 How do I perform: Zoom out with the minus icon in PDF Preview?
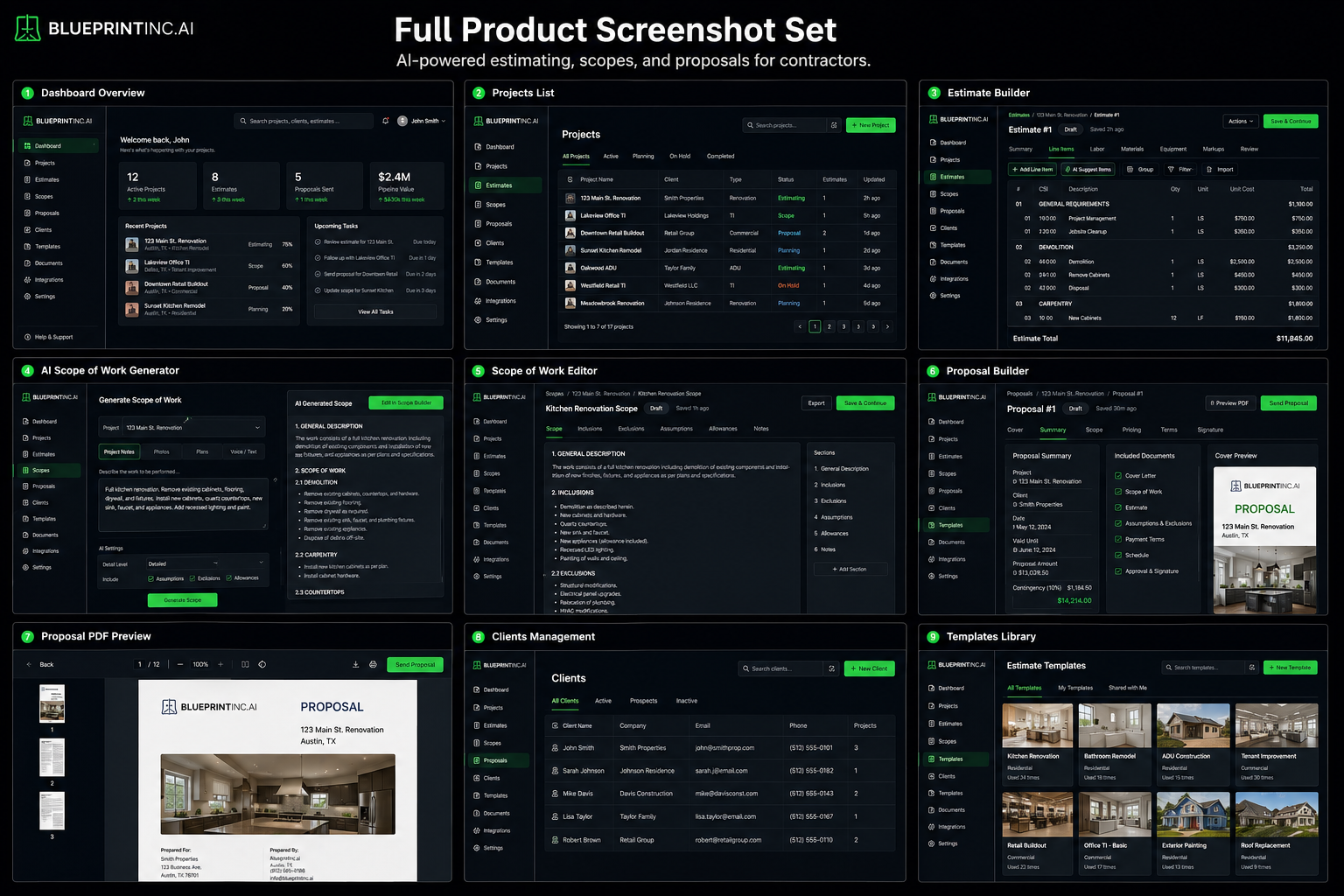pyautogui.click(x=180, y=665)
